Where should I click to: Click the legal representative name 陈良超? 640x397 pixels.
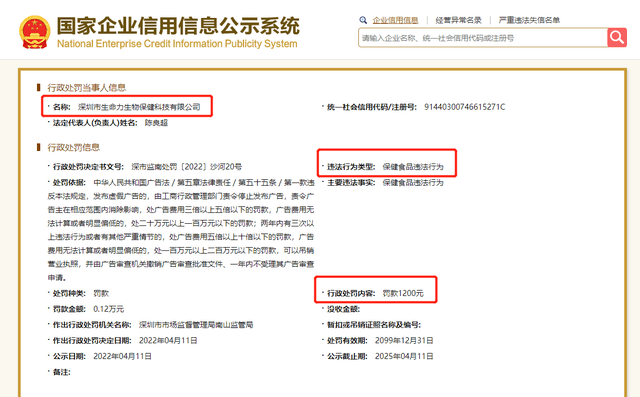point(156,122)
